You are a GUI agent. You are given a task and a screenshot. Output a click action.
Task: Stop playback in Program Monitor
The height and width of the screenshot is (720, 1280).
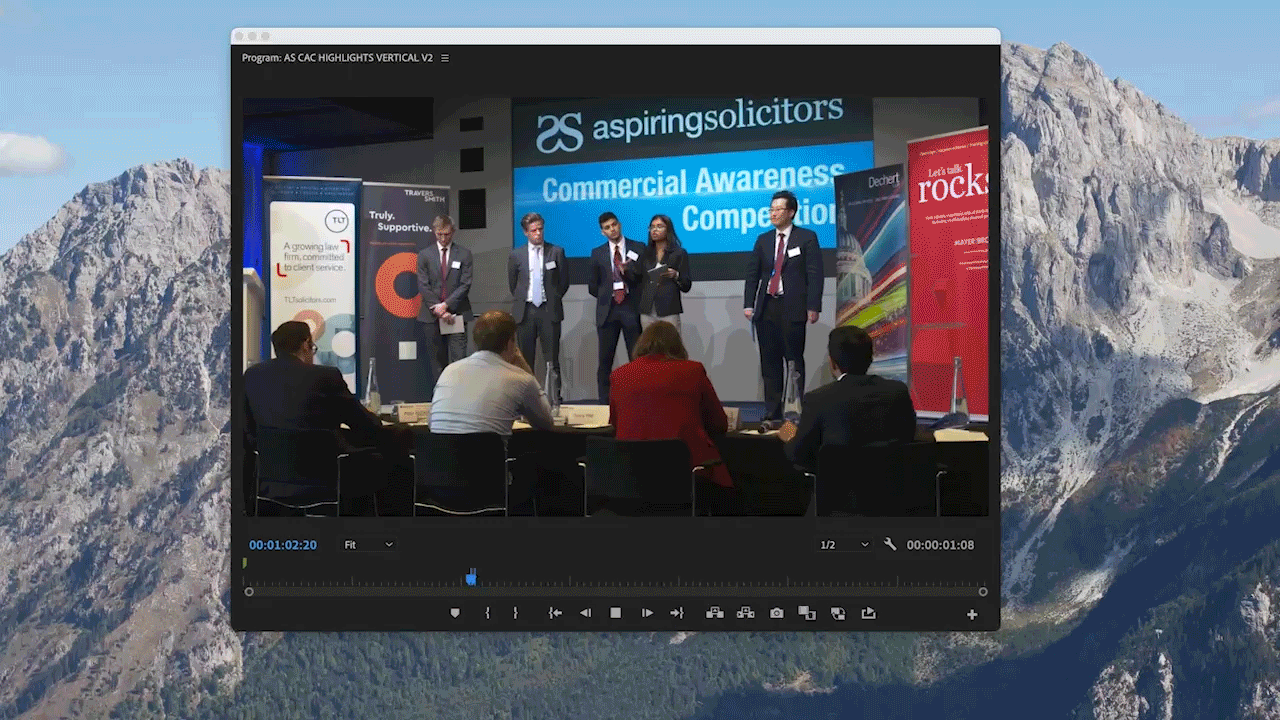click(616, 613)
